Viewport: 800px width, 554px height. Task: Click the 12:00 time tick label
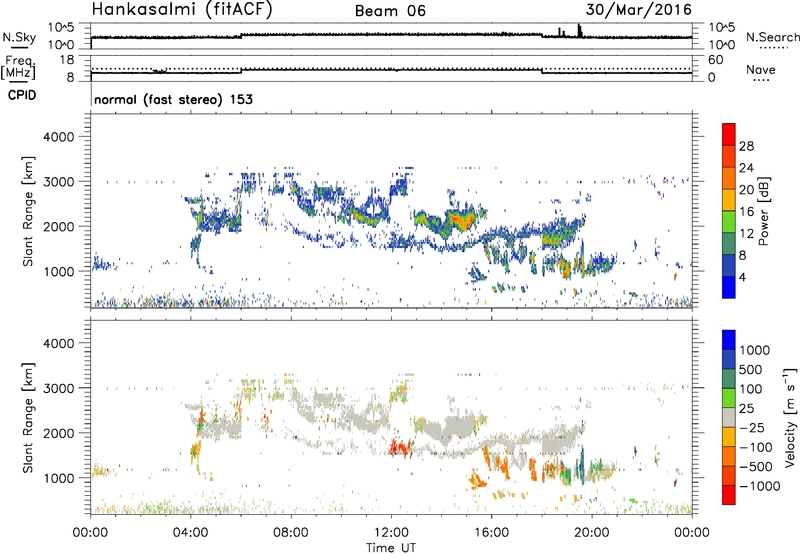(x=391, y=533)
